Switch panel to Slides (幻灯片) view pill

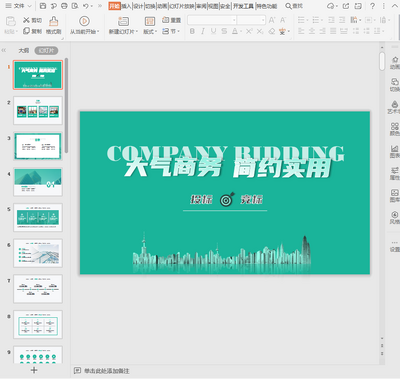(x=46, y=50)
